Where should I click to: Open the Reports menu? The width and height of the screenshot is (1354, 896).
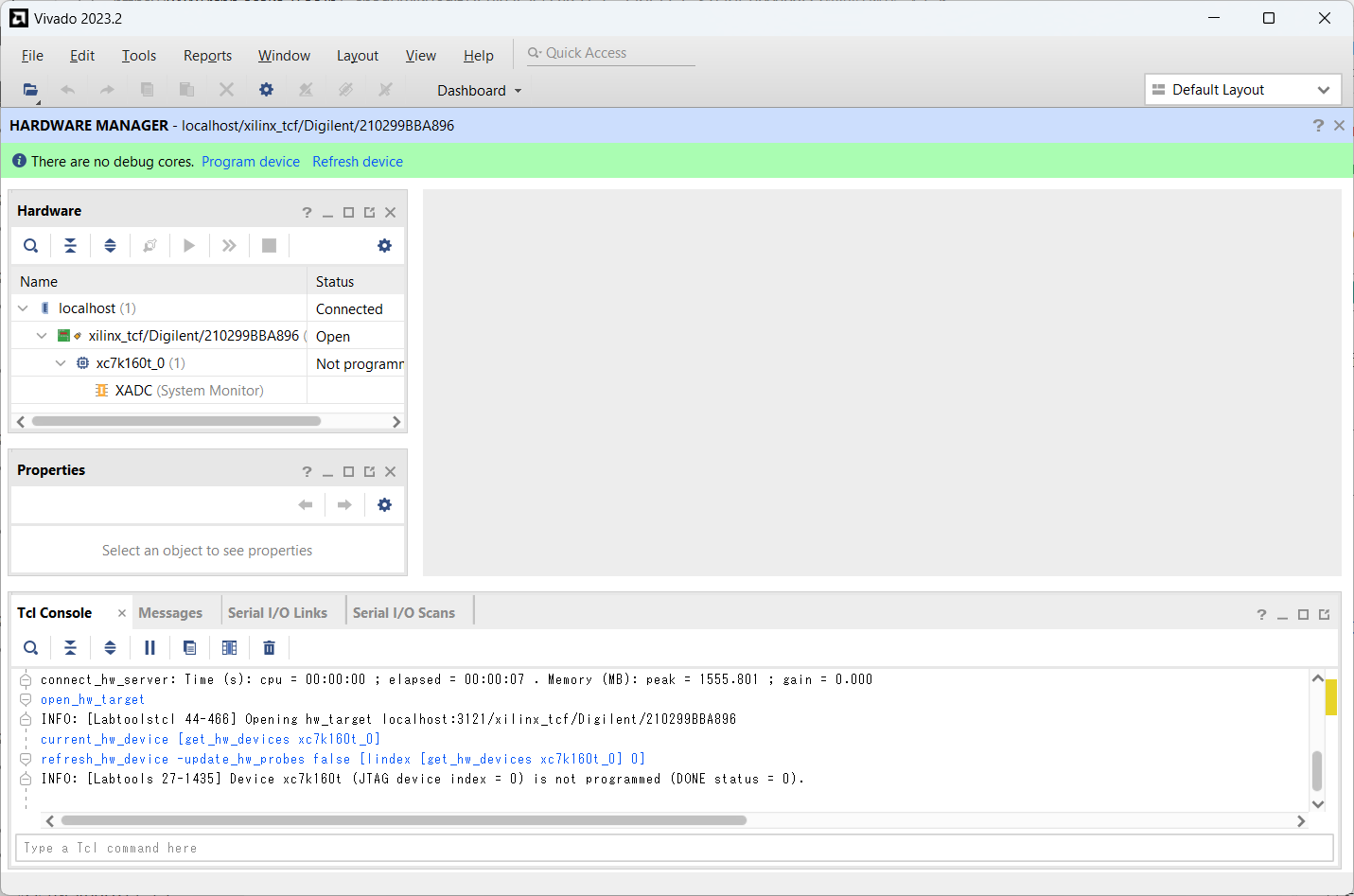click(207, 56)
